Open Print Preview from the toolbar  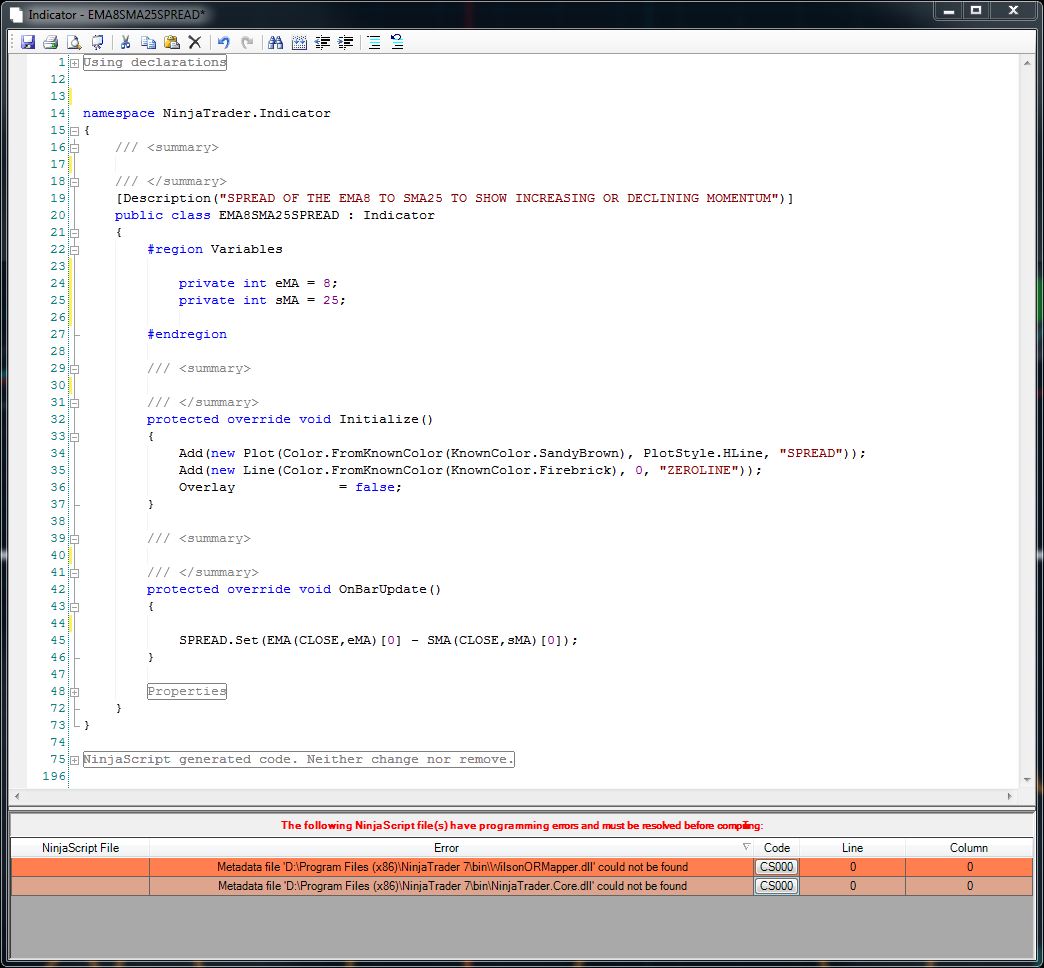(74, 42)
